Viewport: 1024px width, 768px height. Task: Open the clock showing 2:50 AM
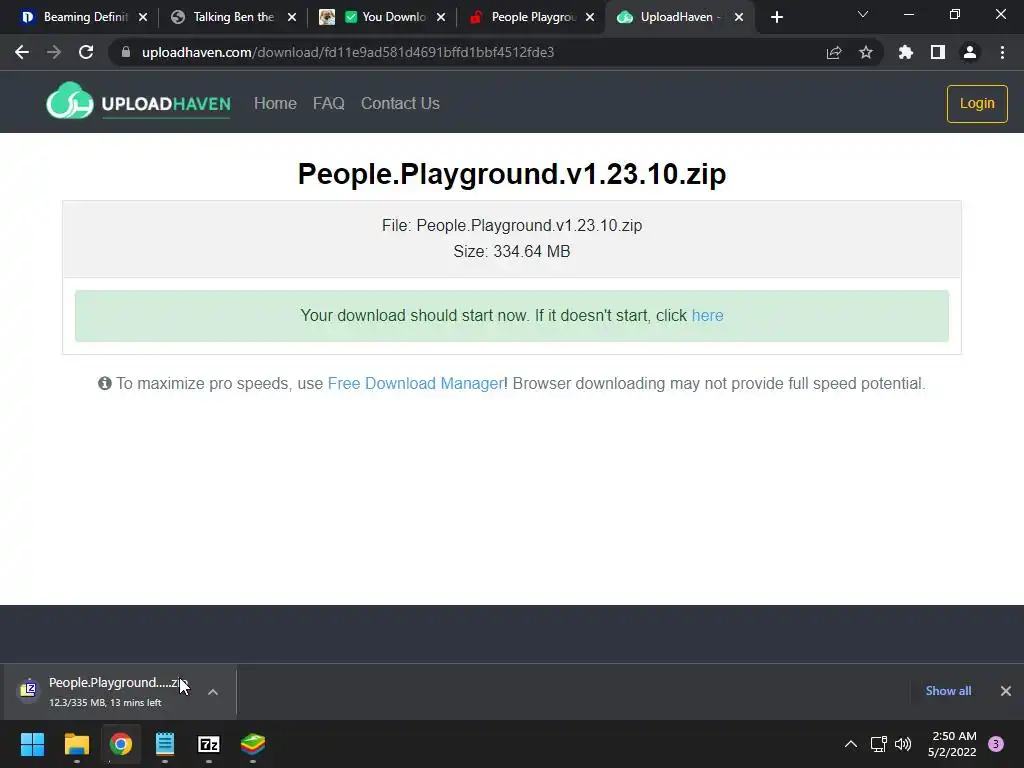point(953,744)
